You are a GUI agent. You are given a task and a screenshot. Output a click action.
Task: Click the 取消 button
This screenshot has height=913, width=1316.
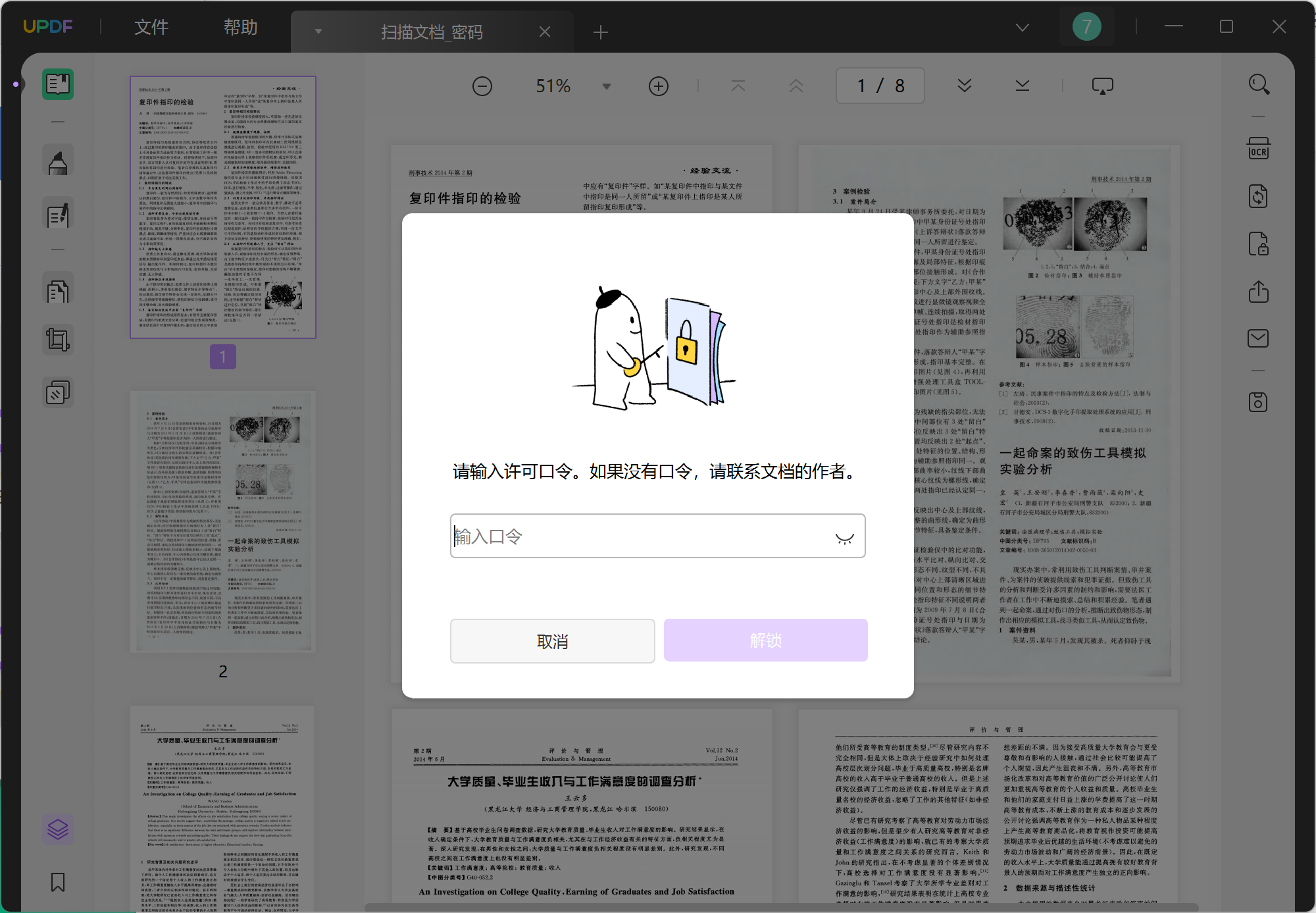pyautogui.click(x=552, y=640)
